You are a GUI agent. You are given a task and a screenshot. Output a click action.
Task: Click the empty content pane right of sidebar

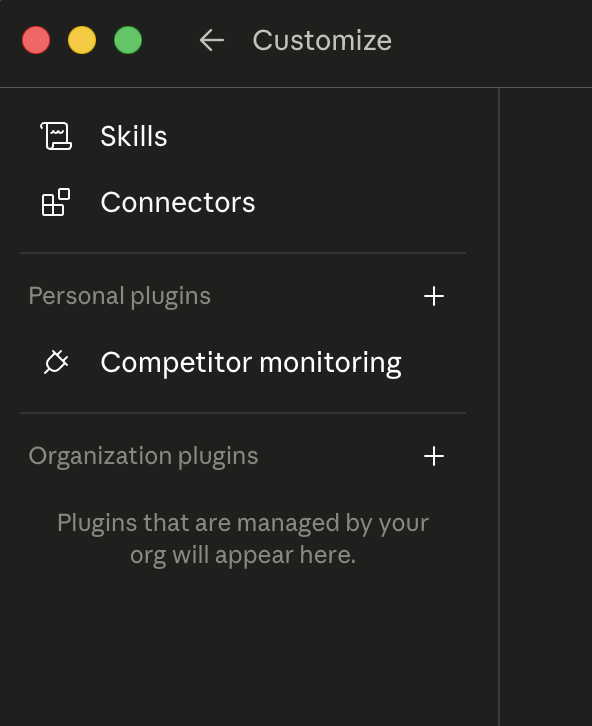tap(546, 407)
